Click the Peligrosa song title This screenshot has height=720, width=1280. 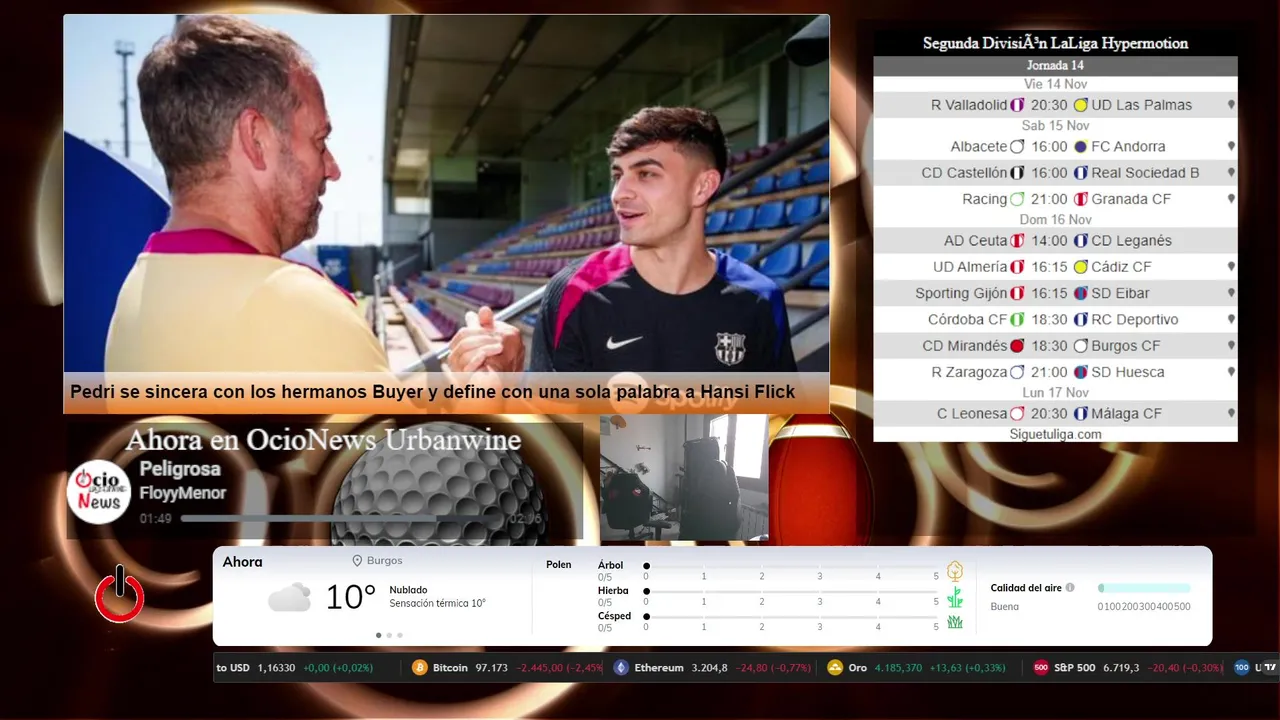click(180, 469)
